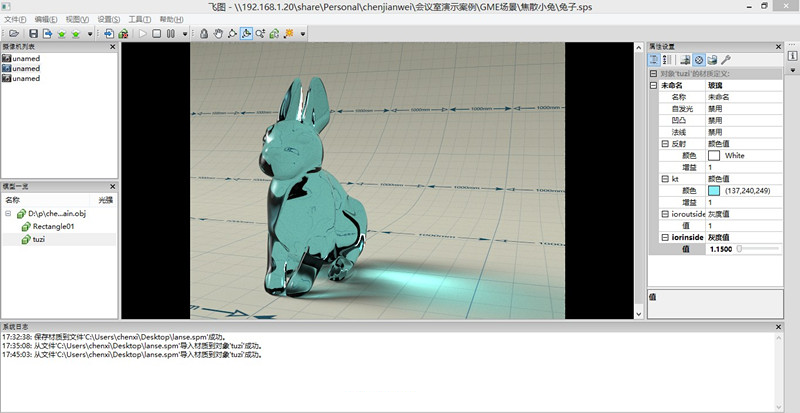This screenshot has width=800, height=413.
Task: Collapse the kt property group
Action: [x=665, y=179]
